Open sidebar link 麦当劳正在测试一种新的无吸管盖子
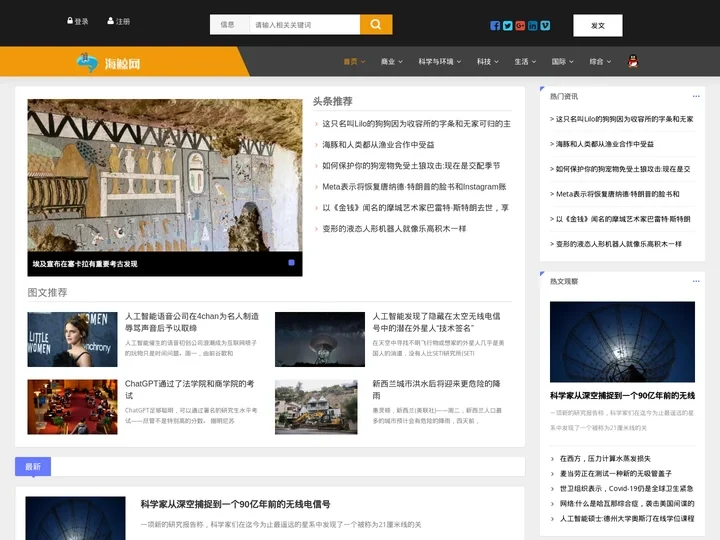 click(x=615, y=473)
